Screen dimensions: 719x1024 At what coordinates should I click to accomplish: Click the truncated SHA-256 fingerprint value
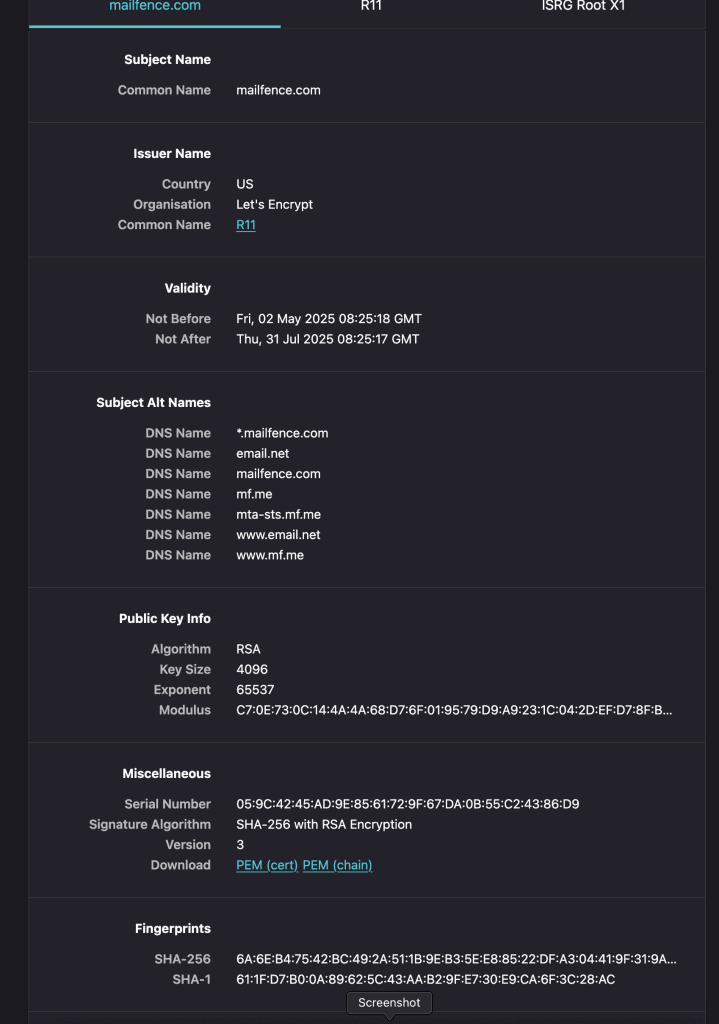click(x=456, y=959)
